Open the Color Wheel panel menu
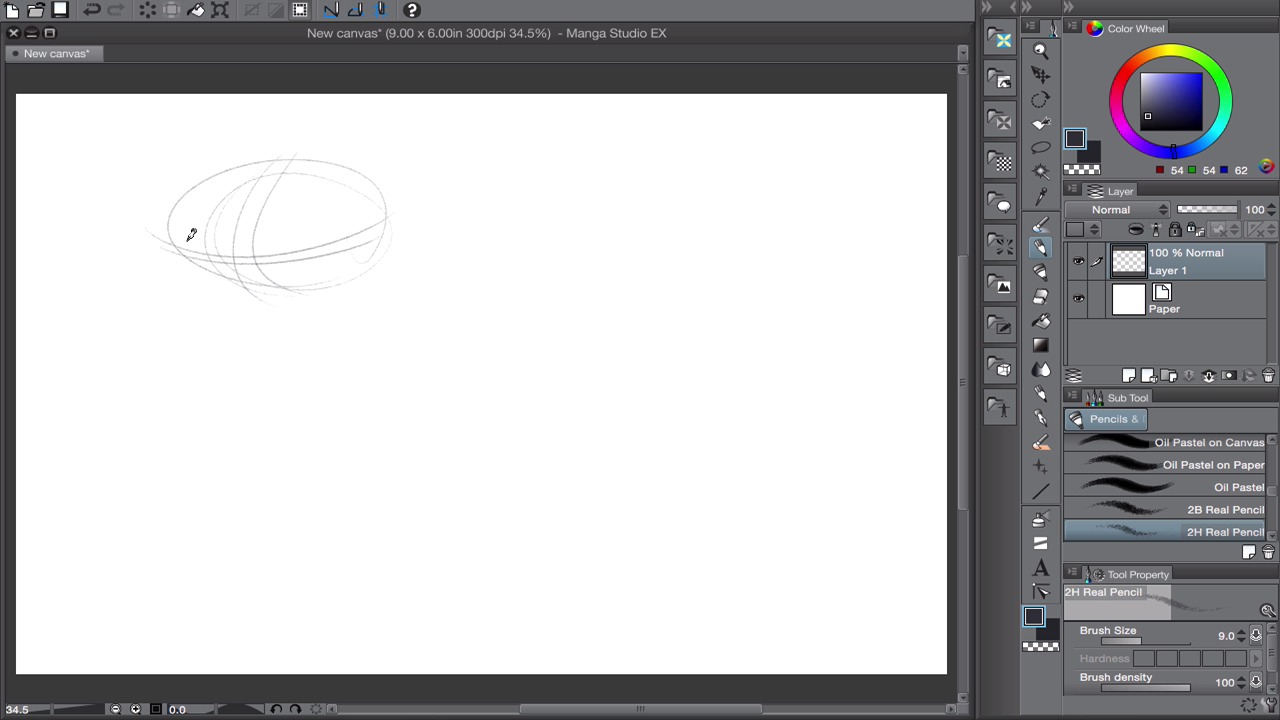The width and height of the screenshot is (1280, 720). (1072, 28)
